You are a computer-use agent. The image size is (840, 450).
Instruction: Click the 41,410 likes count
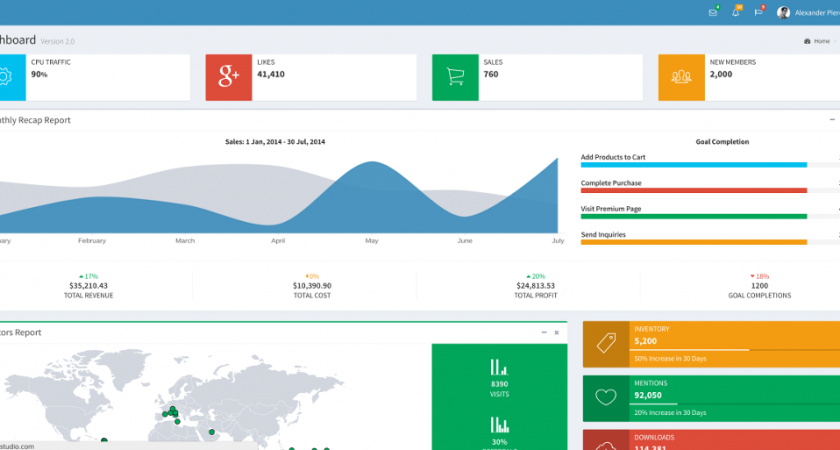point(271,74)
